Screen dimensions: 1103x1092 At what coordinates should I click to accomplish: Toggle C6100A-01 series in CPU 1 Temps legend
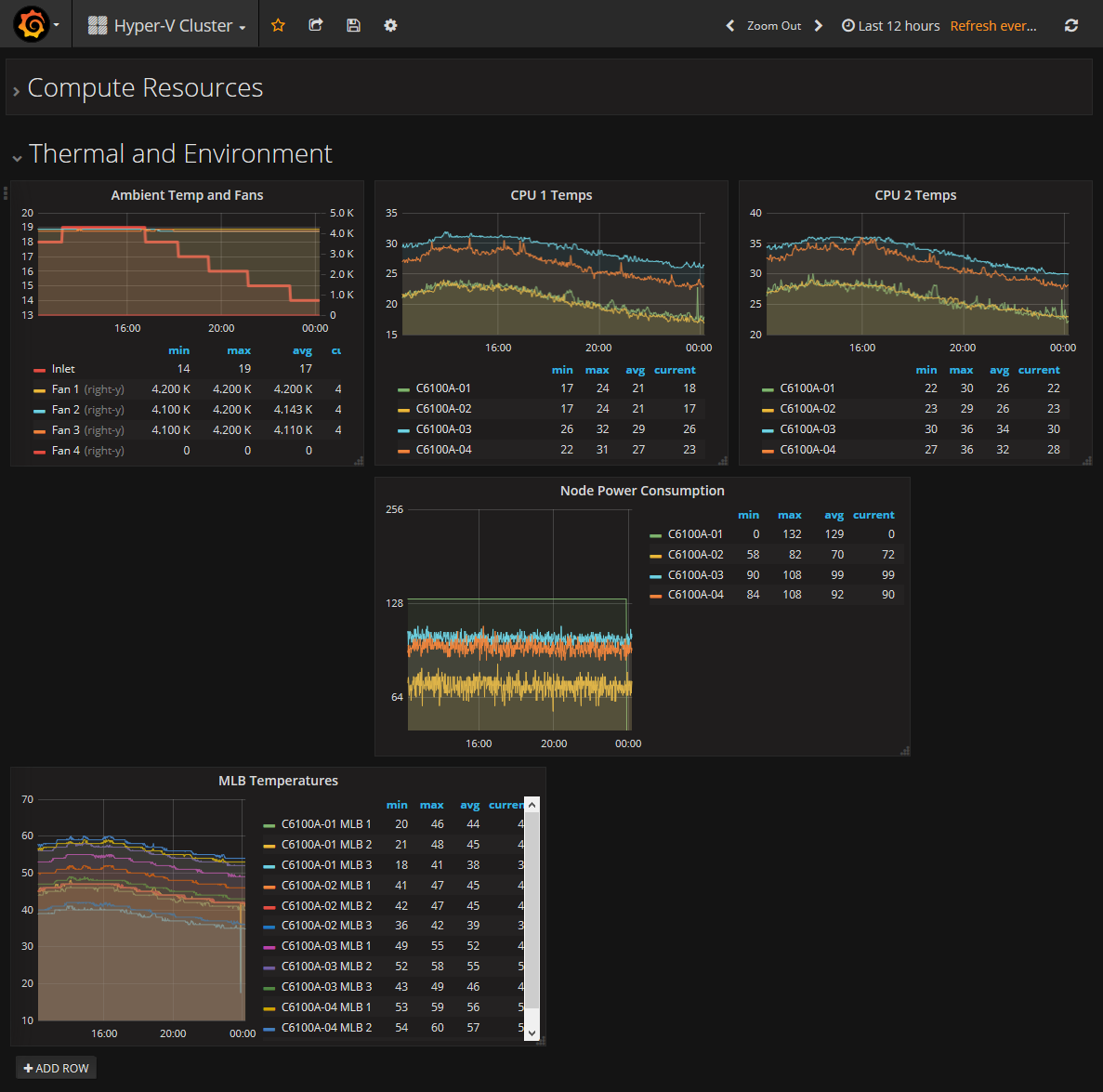coord(443,388)
